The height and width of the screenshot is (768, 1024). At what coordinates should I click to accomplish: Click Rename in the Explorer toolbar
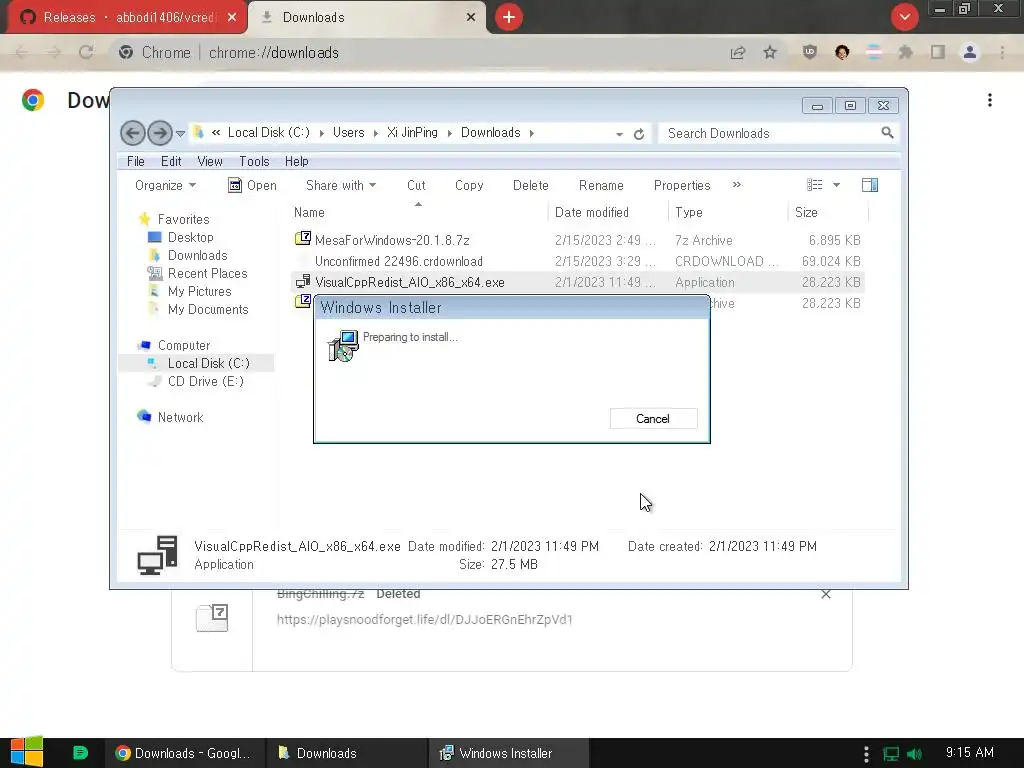(x=601, y=185)
